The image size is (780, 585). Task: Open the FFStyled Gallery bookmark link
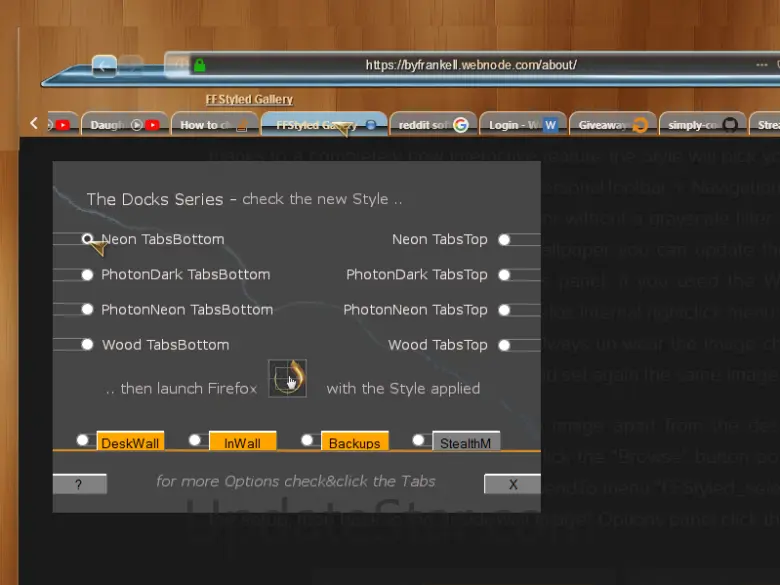[x=249, y=99]
